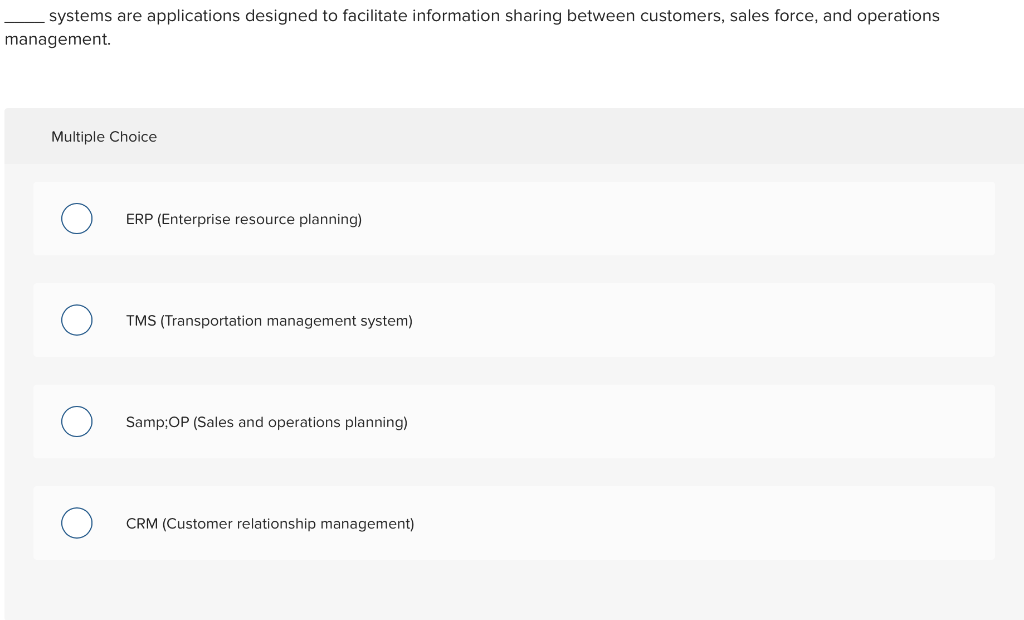Select the TMS radio button

point(77,320)
